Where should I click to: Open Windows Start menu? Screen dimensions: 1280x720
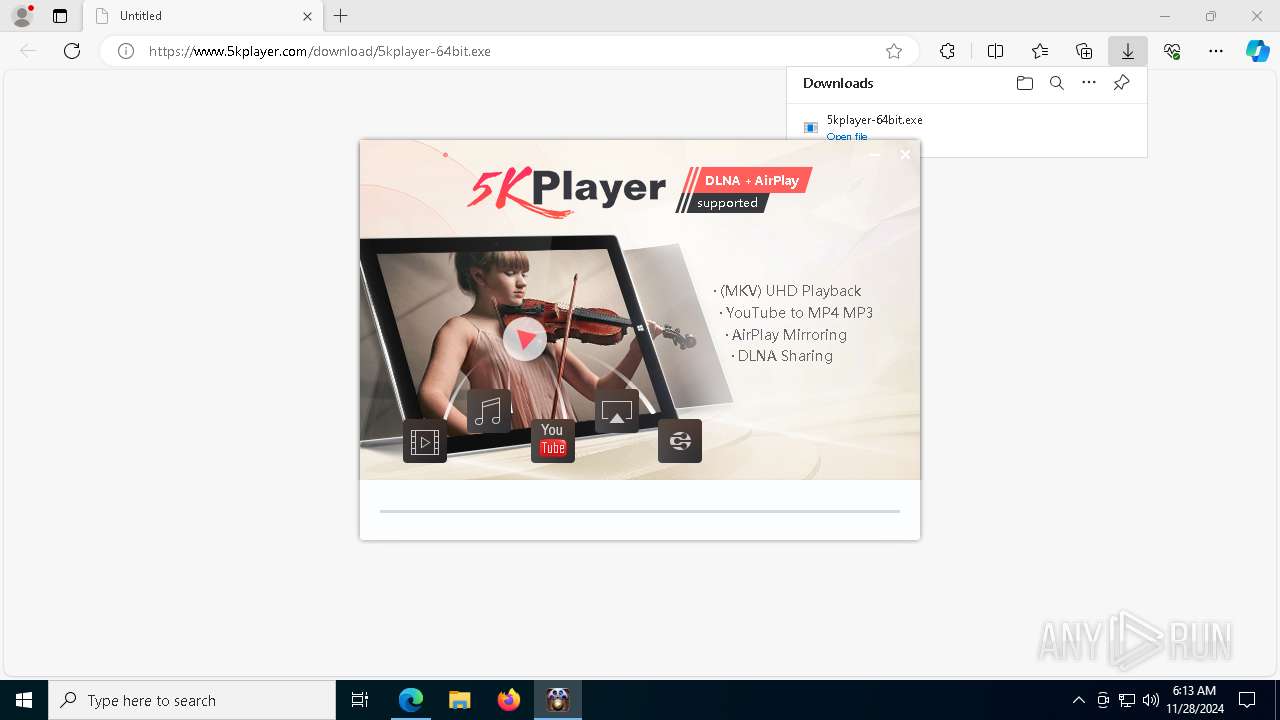pyautogui.click(x=24, y=700)
